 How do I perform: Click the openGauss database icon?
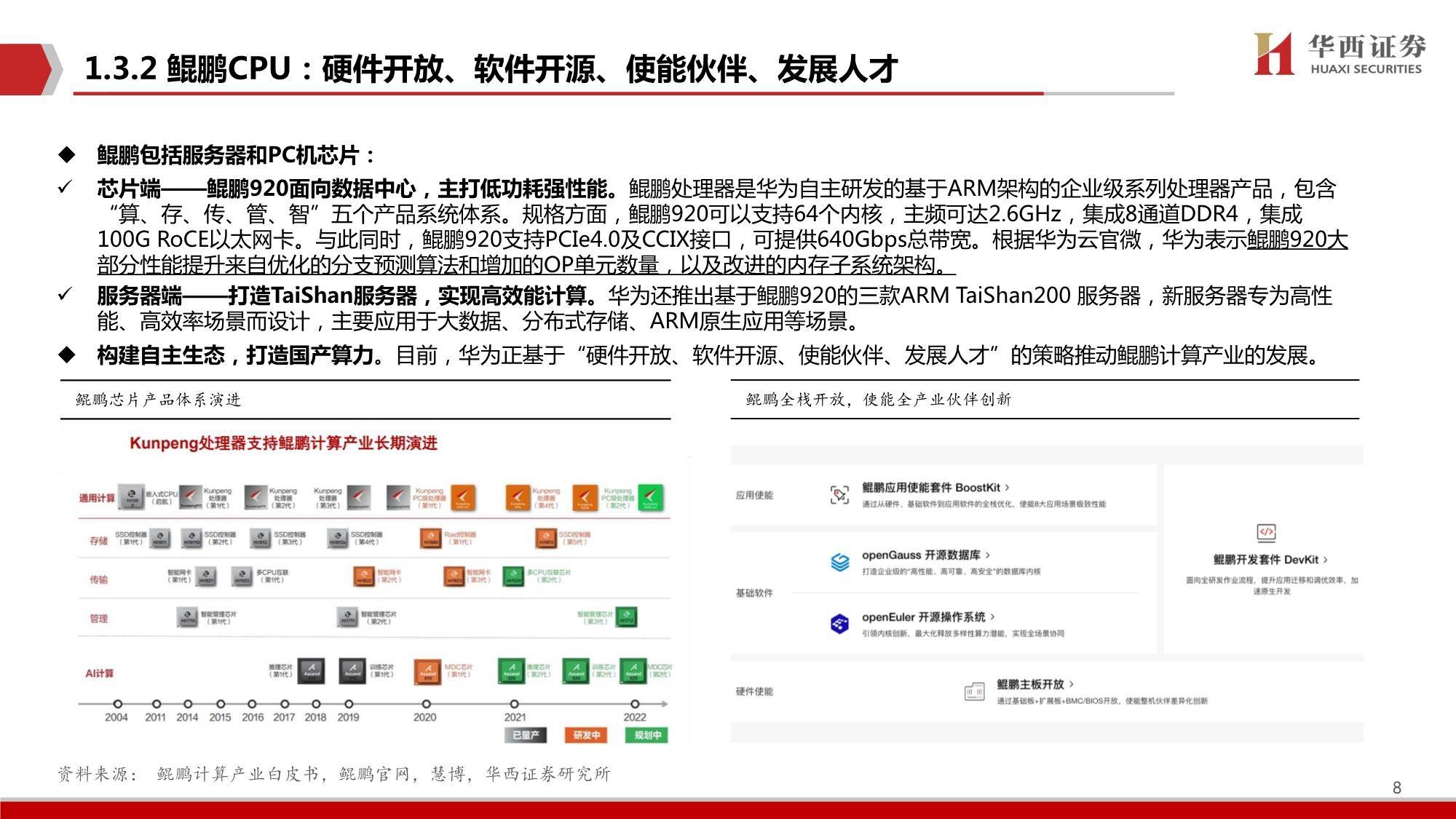[840, 562]
